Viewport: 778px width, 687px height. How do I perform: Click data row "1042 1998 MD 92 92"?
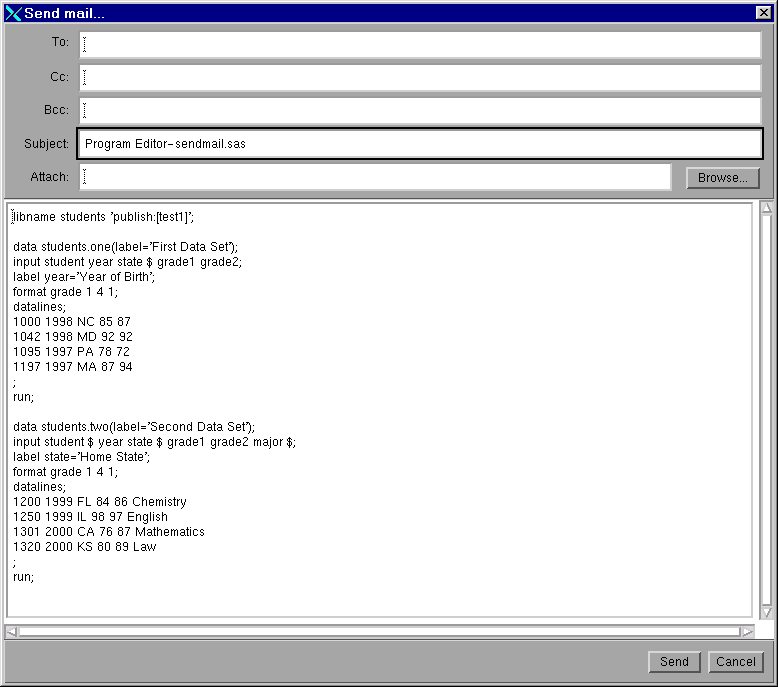pyautogui.click(x=73, y=337)
